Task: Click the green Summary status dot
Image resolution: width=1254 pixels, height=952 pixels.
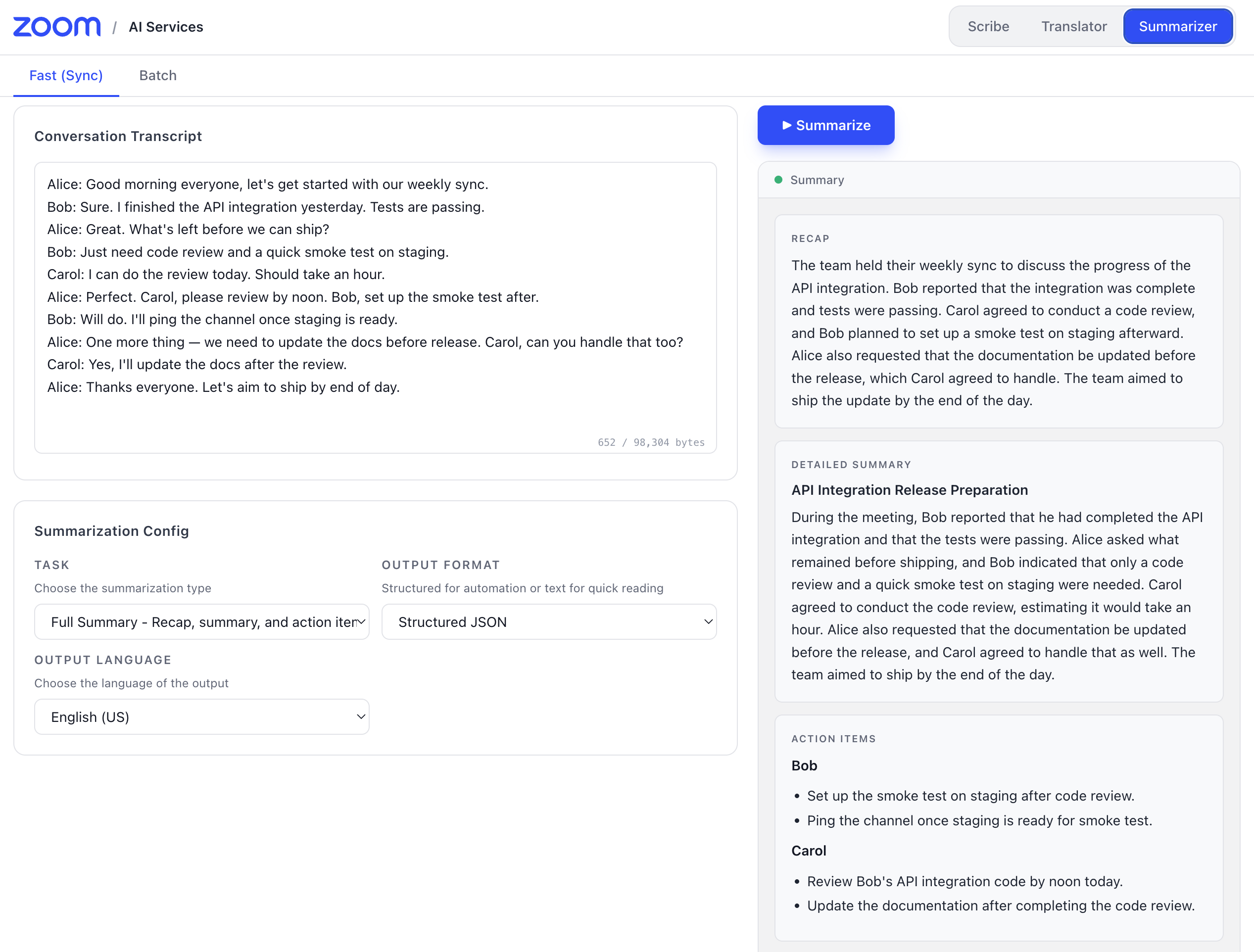Action: (x=778, y=180)
